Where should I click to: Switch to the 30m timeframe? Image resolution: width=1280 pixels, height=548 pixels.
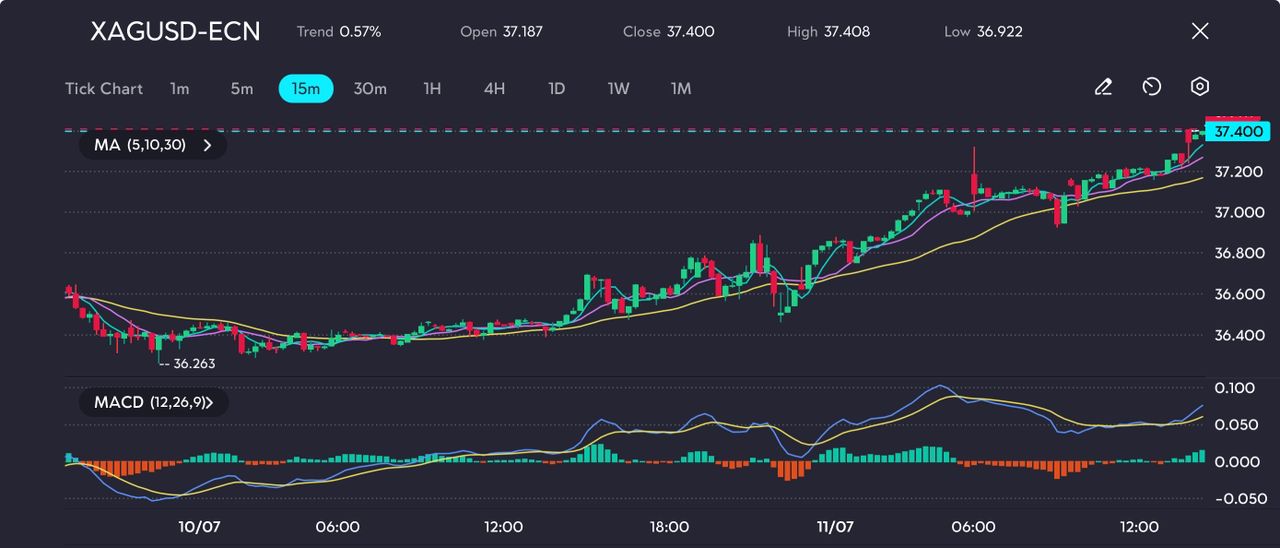[x=370, y=89]
